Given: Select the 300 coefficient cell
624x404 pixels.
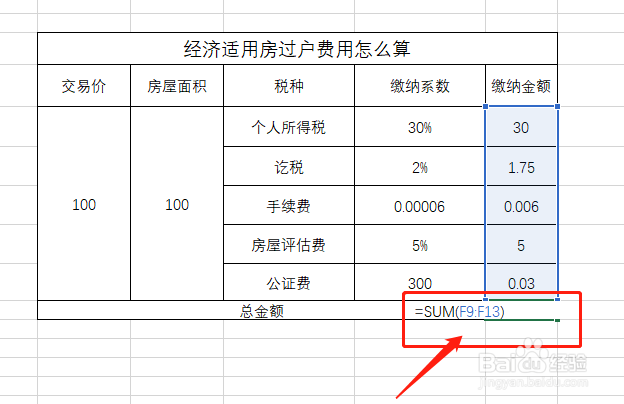Looking at the screenshot, I should coord(420,283).
